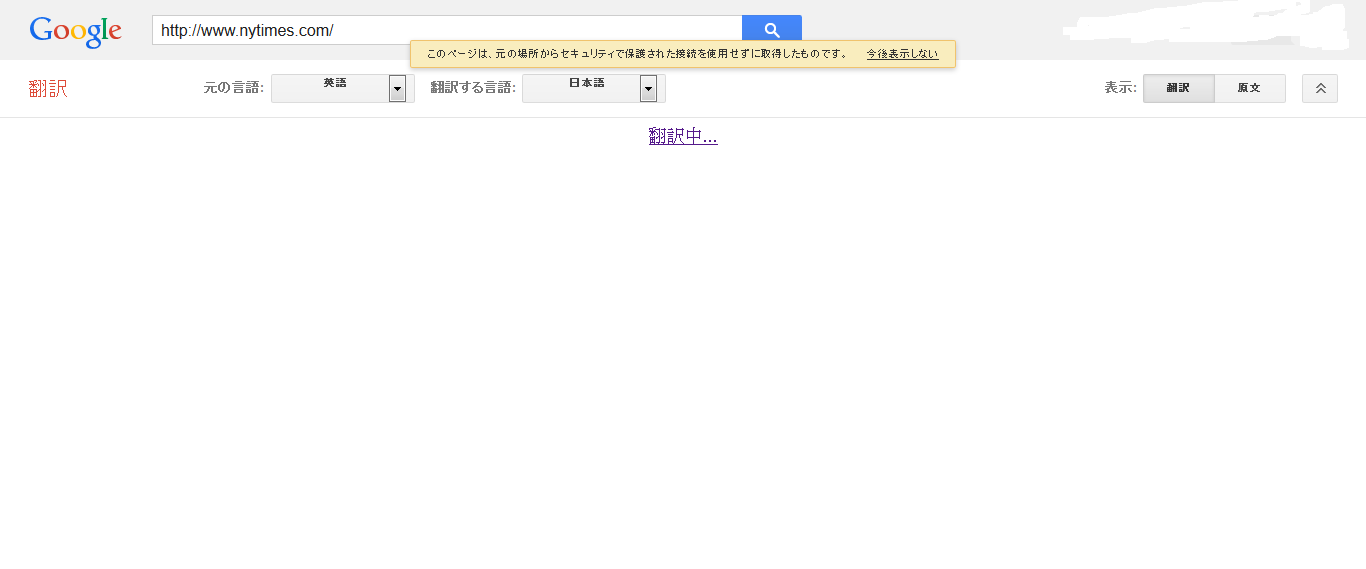Click the 翻訳中... link
Image resolution: width=1366 pixels, height=569 pixels.
tap(683, 137)
